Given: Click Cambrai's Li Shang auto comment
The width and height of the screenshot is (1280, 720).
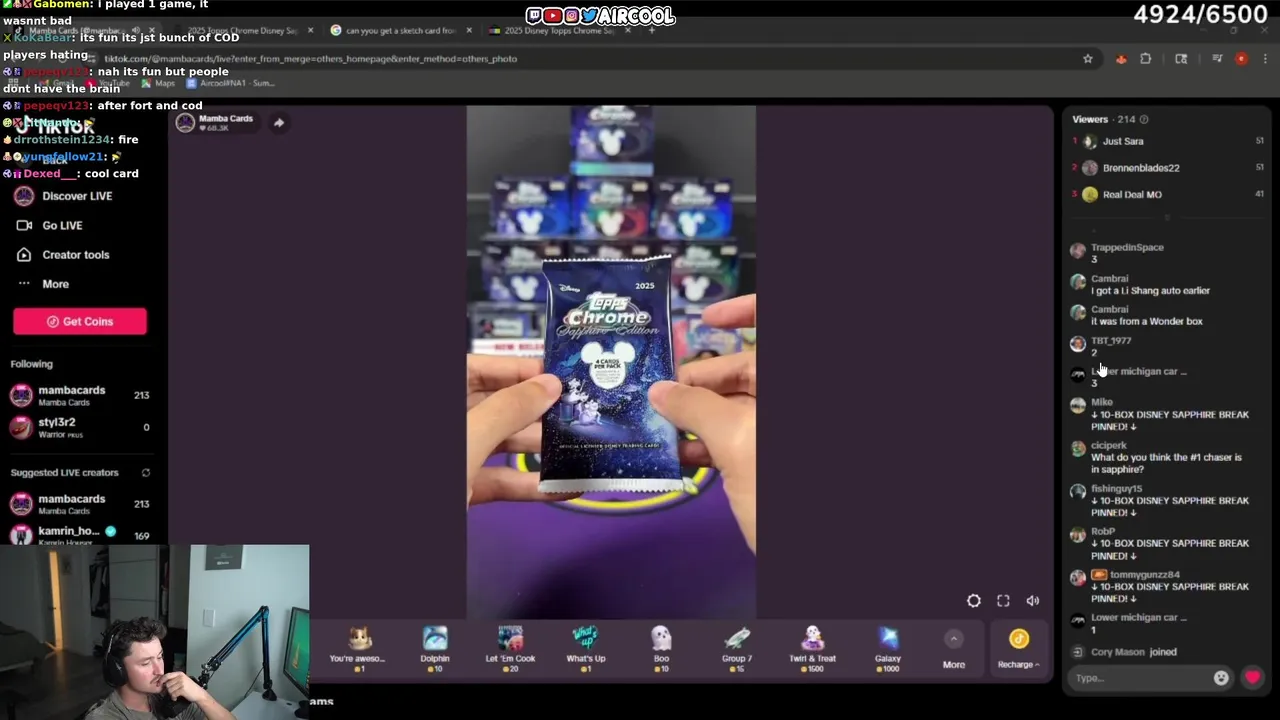Looking at the screenshot, I should click(1150, 291).
